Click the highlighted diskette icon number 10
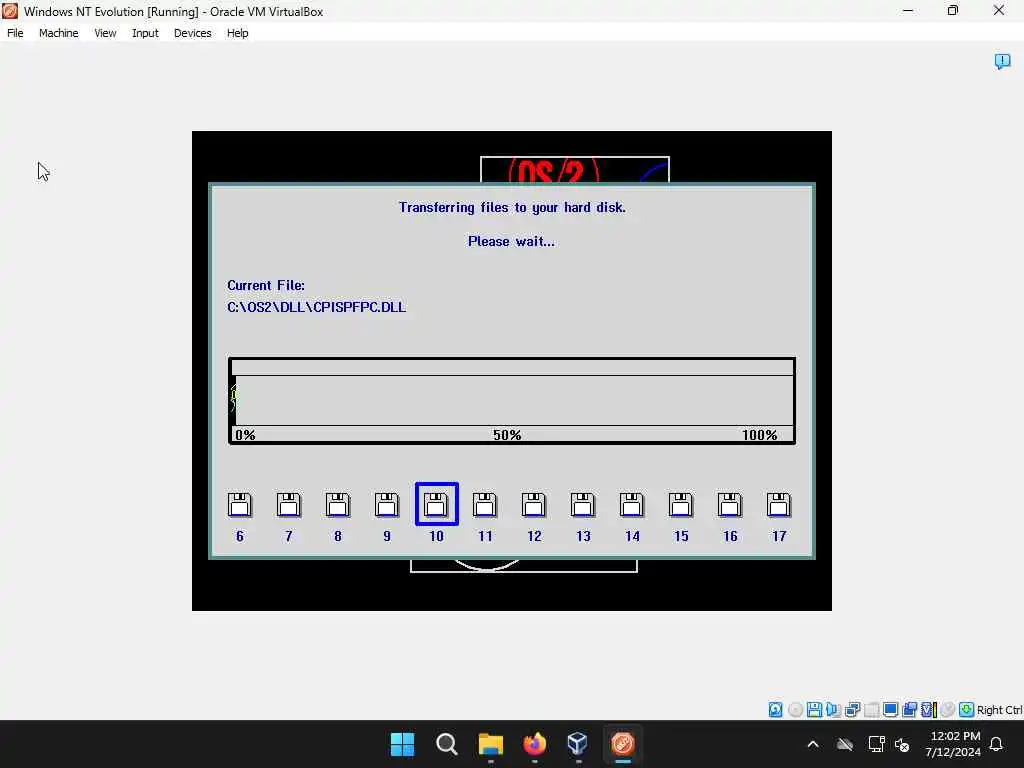The width and height of the screenshot is (1024, 768). tap(436, 504)
